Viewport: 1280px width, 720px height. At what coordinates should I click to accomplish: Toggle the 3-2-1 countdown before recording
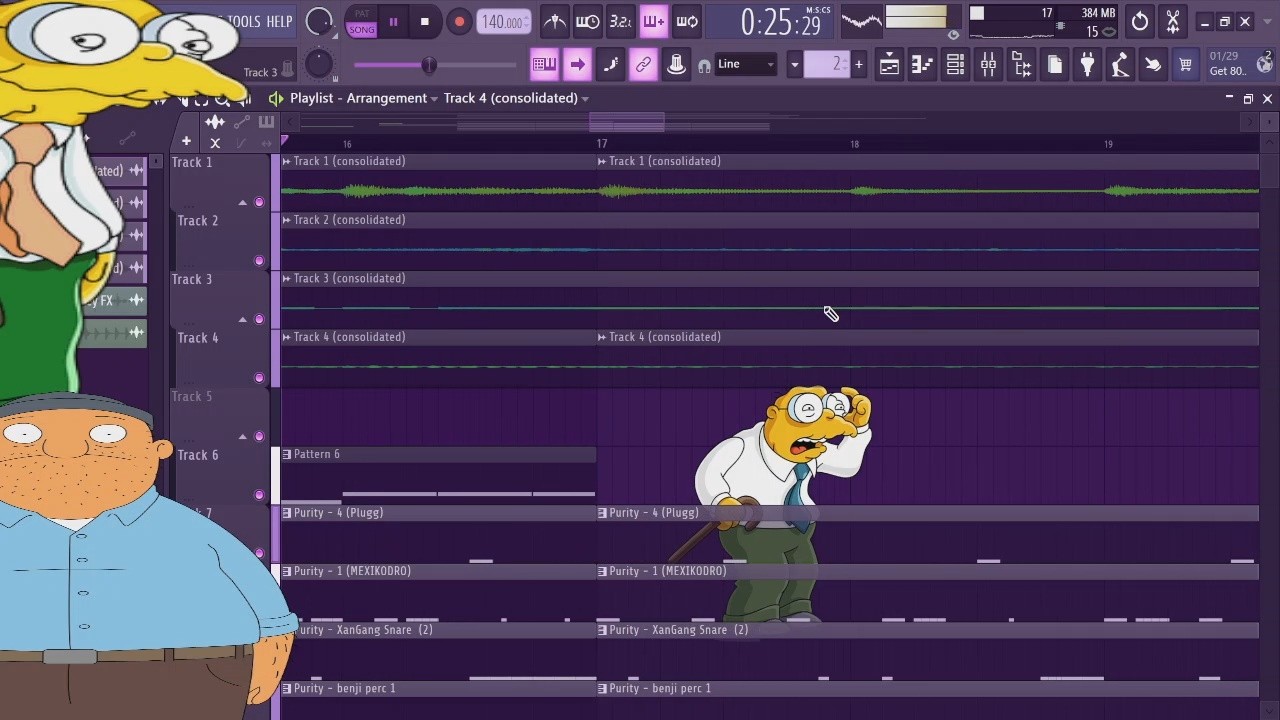[x=620, y=21]
